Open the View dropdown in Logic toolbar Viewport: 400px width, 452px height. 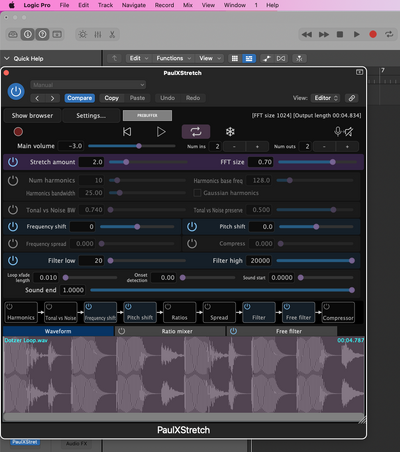tap(210, 58)
